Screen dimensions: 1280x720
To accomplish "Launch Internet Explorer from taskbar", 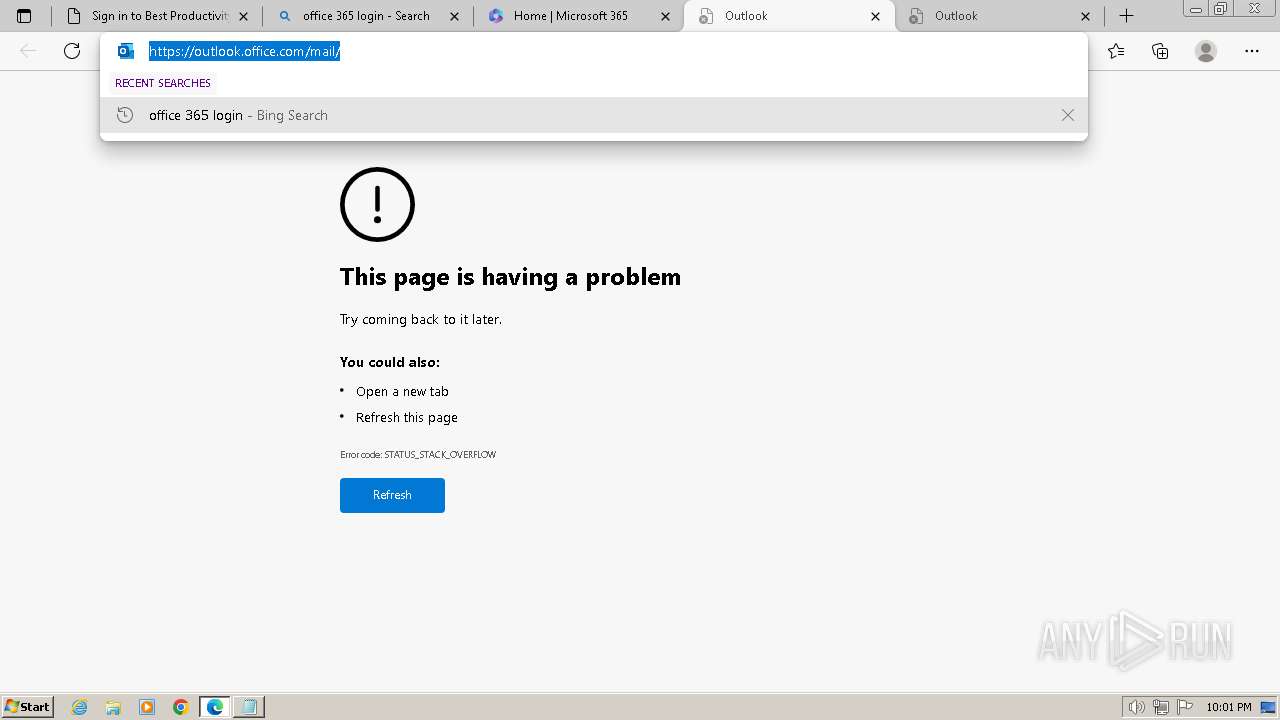I will [80, 707].
